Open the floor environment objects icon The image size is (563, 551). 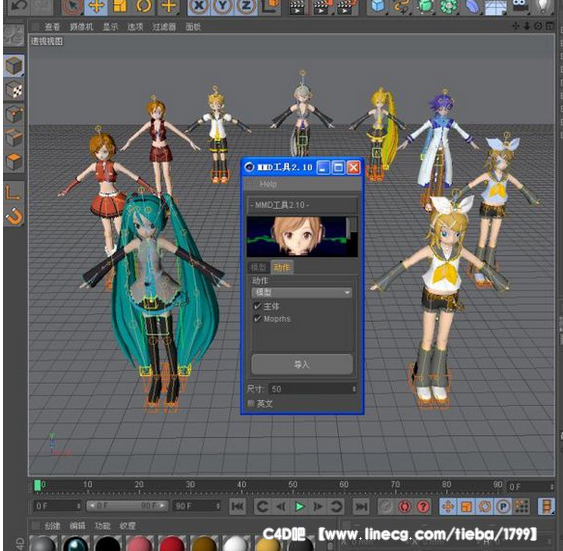[496, 7]
